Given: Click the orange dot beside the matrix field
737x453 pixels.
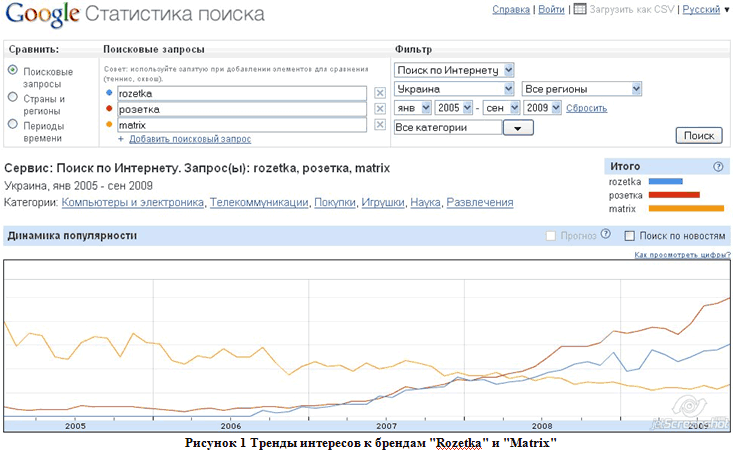Looking at the screenshot, I should 109,125.
